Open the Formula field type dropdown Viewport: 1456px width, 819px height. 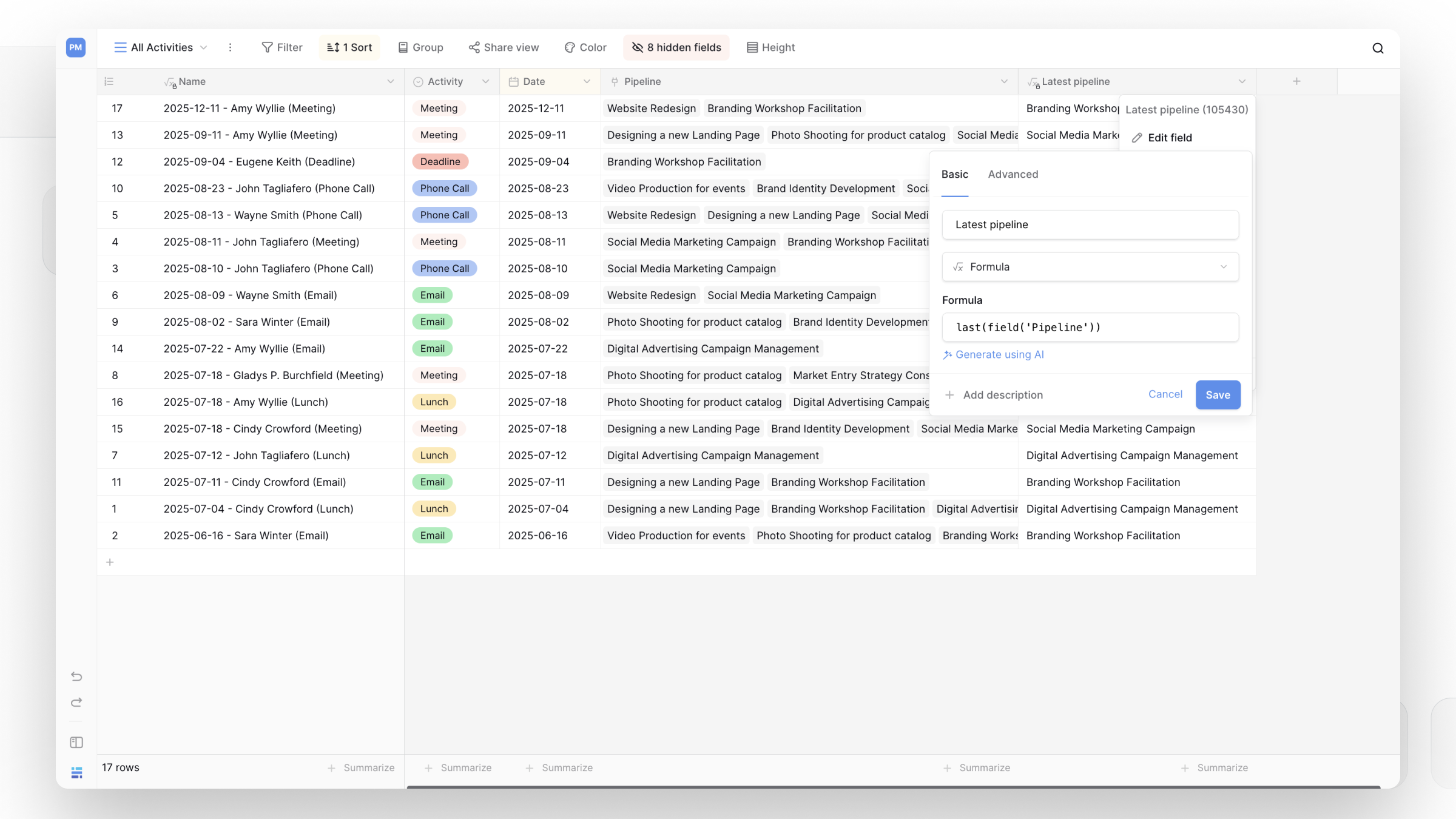pyautogui.click(x=1090, y=267)
